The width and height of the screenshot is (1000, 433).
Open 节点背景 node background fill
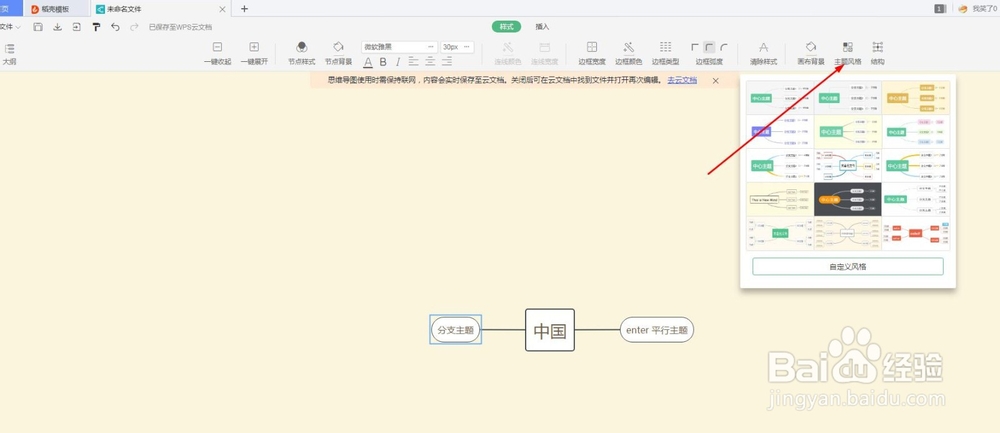coord(338,54)
